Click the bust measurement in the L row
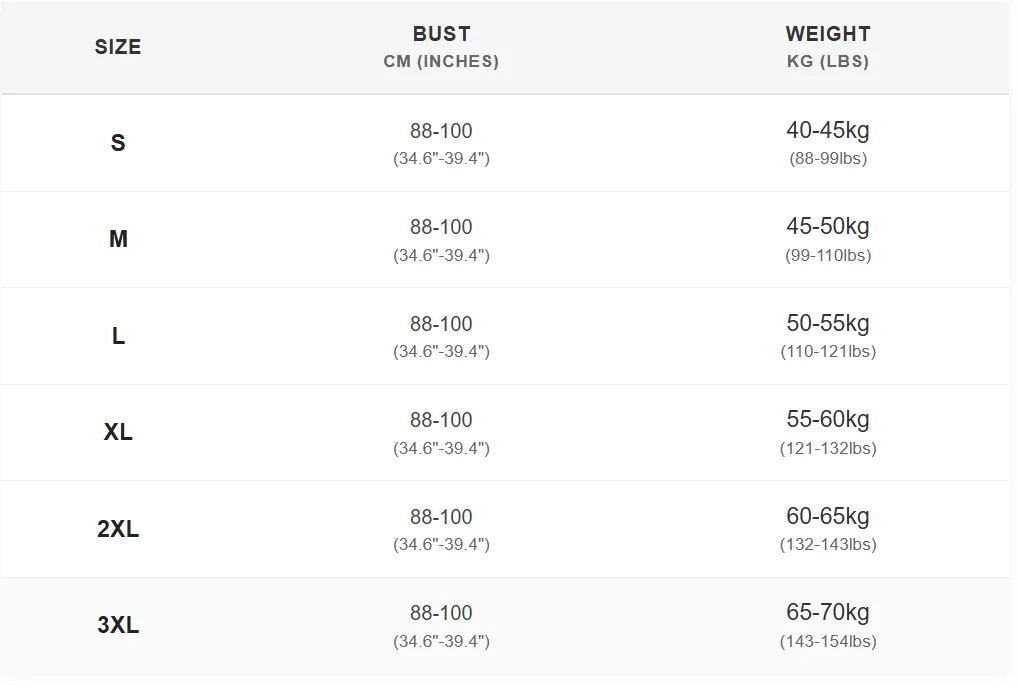This screenshot has height=696, width=1019. click(x=441, y=324)
